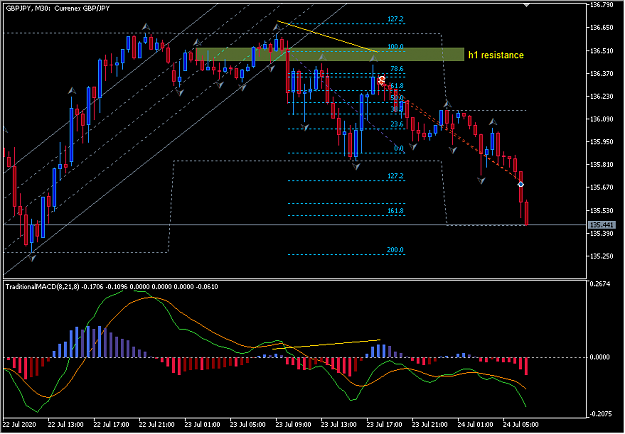
Task: Click the 100.0 Fibonacci level label
Action: 395,47
